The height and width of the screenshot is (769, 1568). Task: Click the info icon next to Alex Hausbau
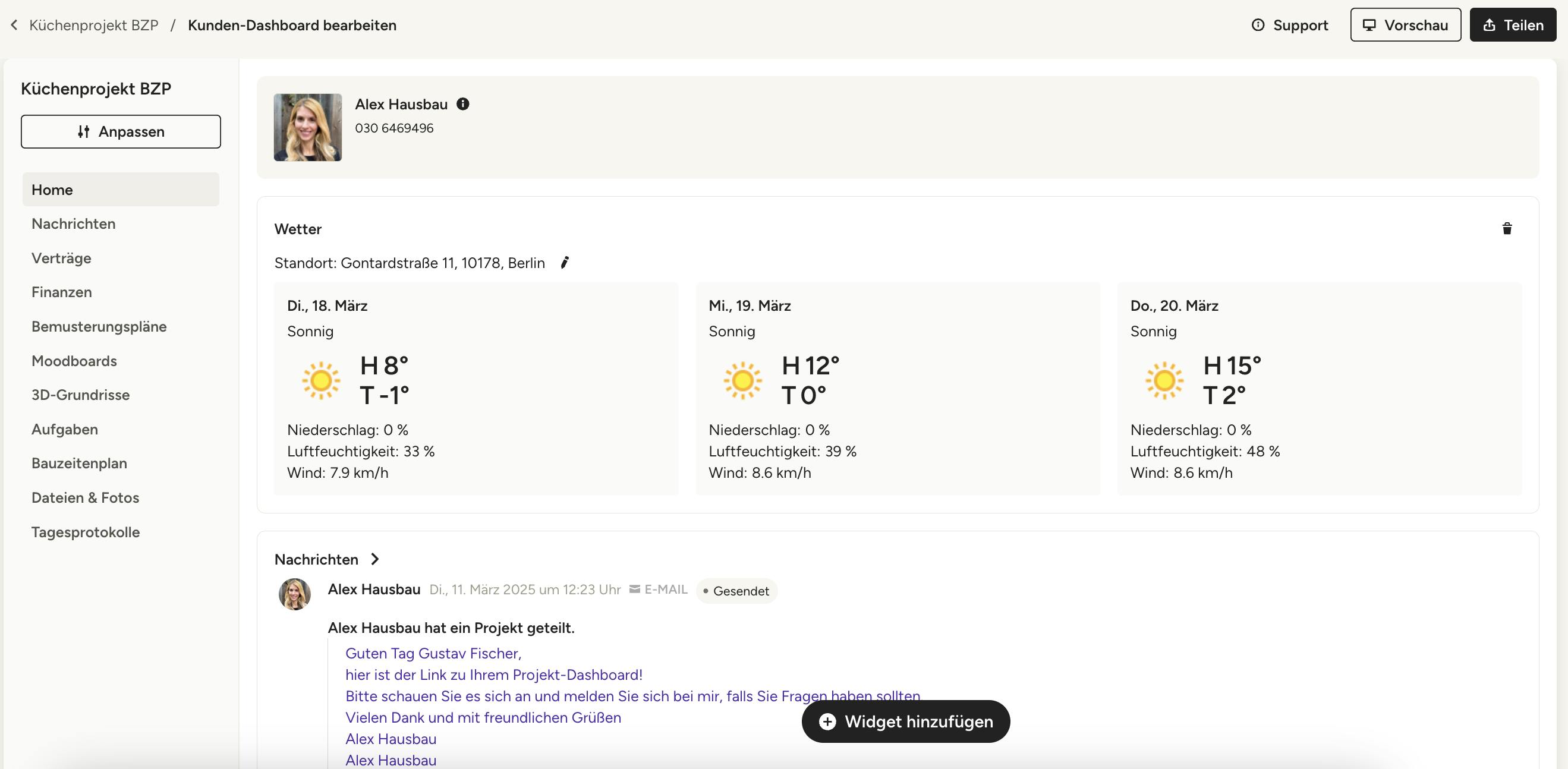click(x=462, y=104)
